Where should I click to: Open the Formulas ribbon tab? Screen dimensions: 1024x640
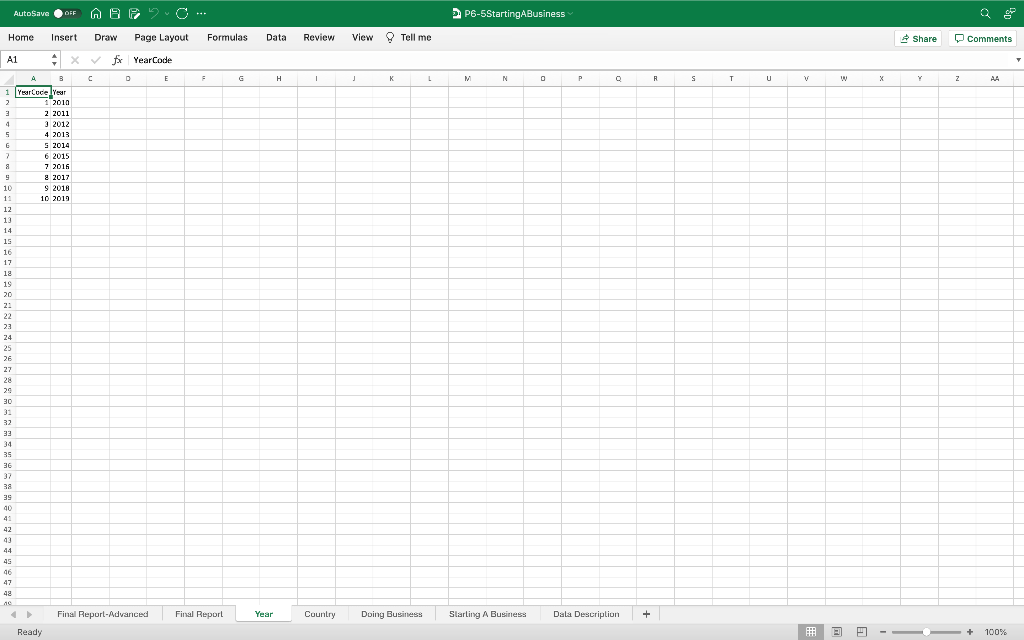(227, 37)
